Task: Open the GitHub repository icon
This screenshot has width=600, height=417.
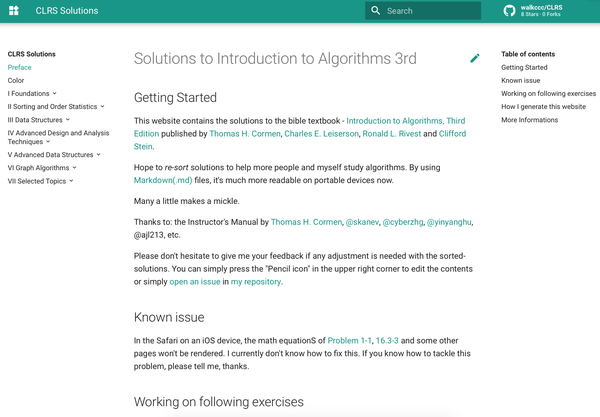Action: pos(509,11)
